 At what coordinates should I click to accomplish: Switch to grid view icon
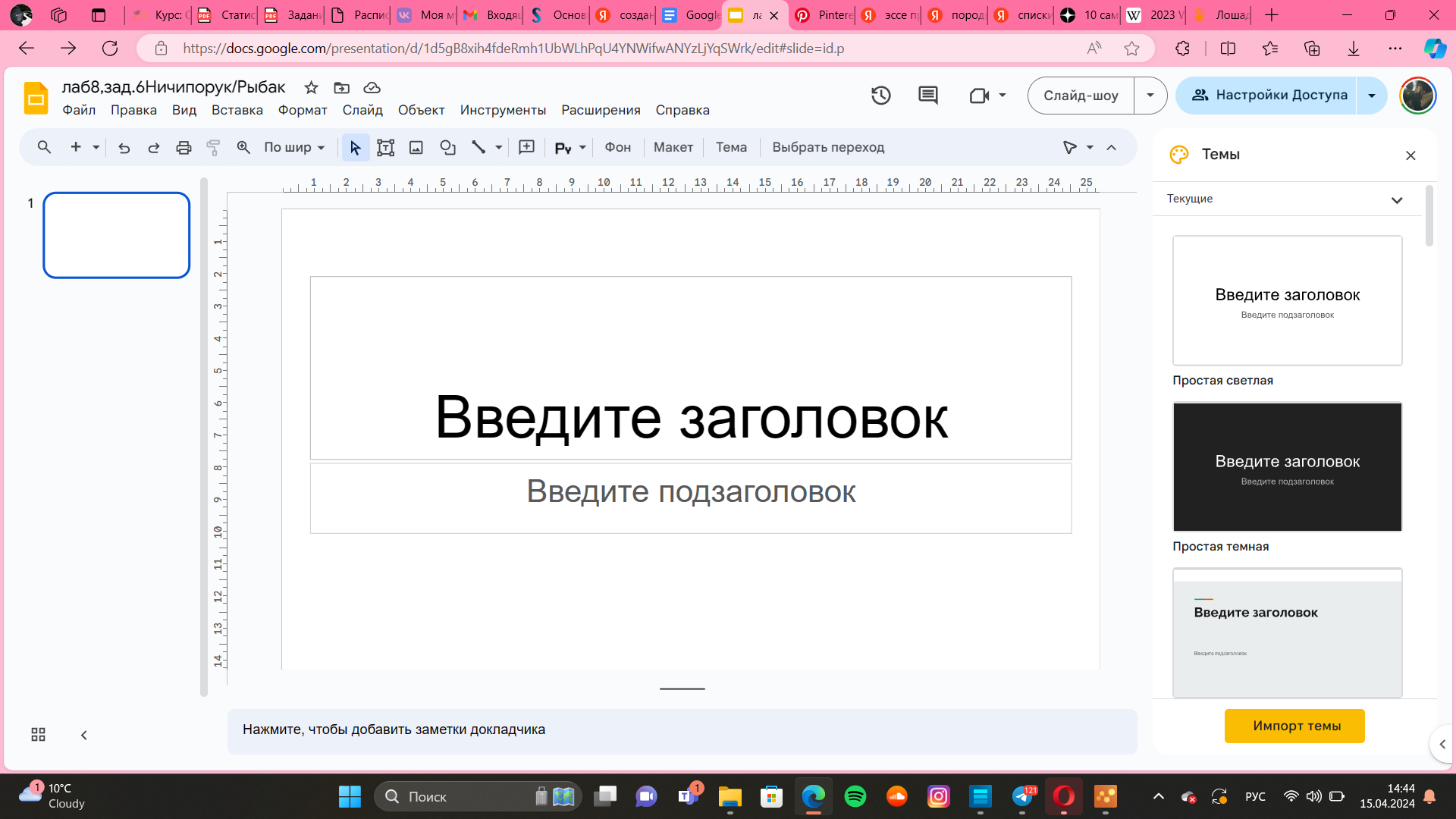(x=38, y=735)
